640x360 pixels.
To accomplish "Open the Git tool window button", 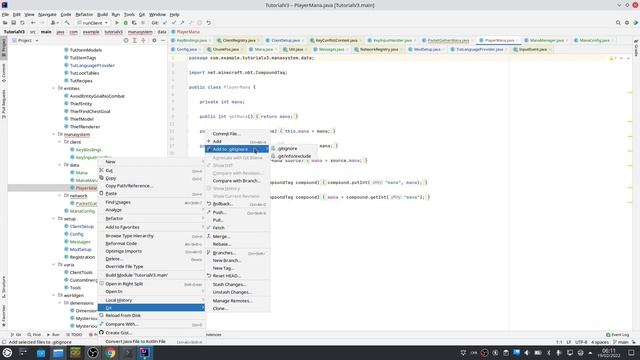I will pyautogui.click(x=16, y=335).
